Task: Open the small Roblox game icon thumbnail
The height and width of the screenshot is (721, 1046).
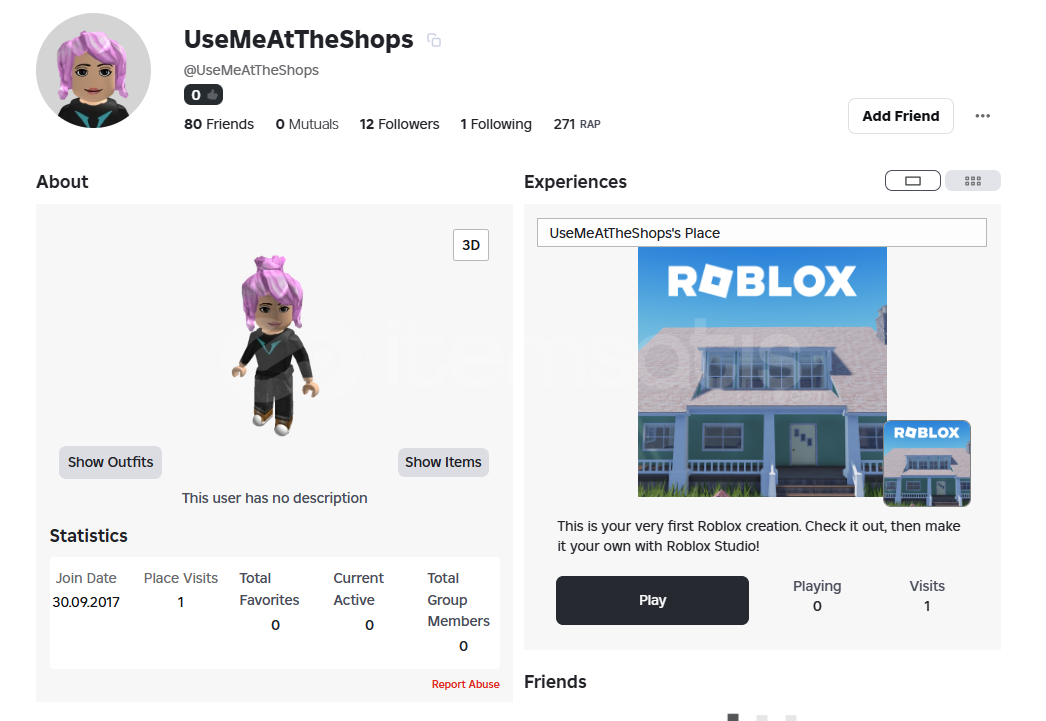Action: pyautogui.click(x=927, y=463)
